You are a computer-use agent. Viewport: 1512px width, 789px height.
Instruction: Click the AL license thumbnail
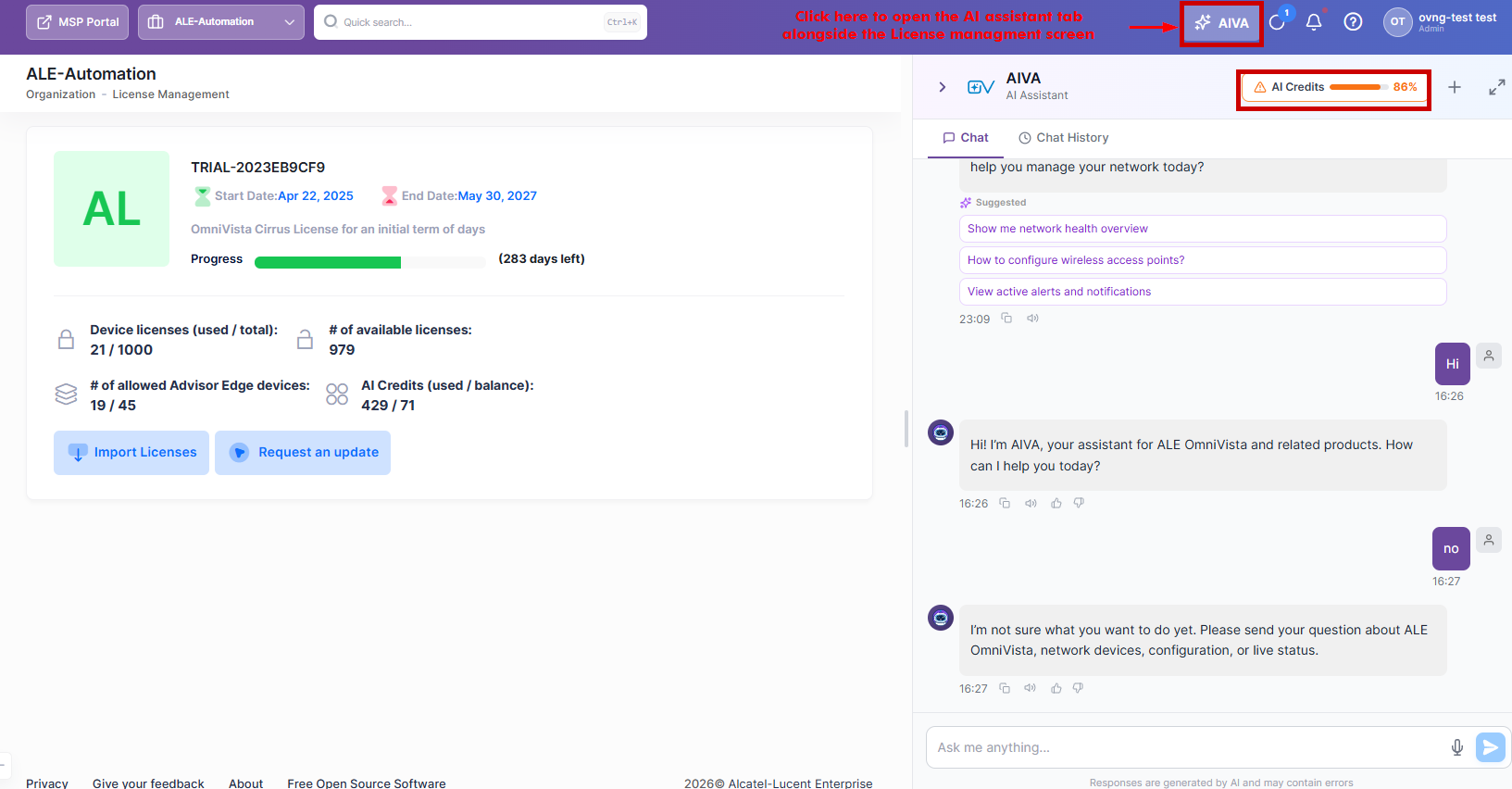111,209
